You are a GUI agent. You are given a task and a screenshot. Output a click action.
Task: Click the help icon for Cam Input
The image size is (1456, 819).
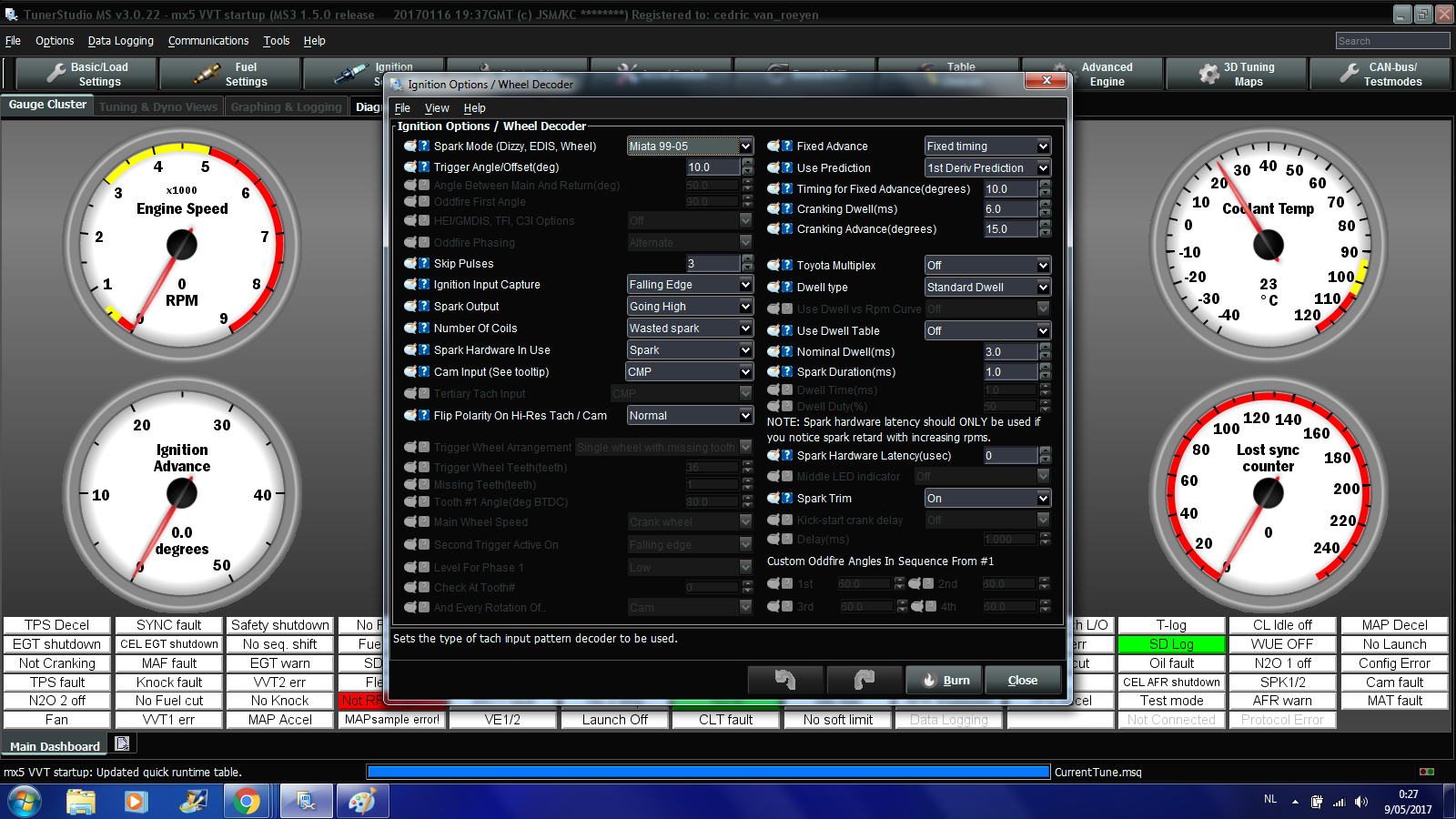[424, 371]
